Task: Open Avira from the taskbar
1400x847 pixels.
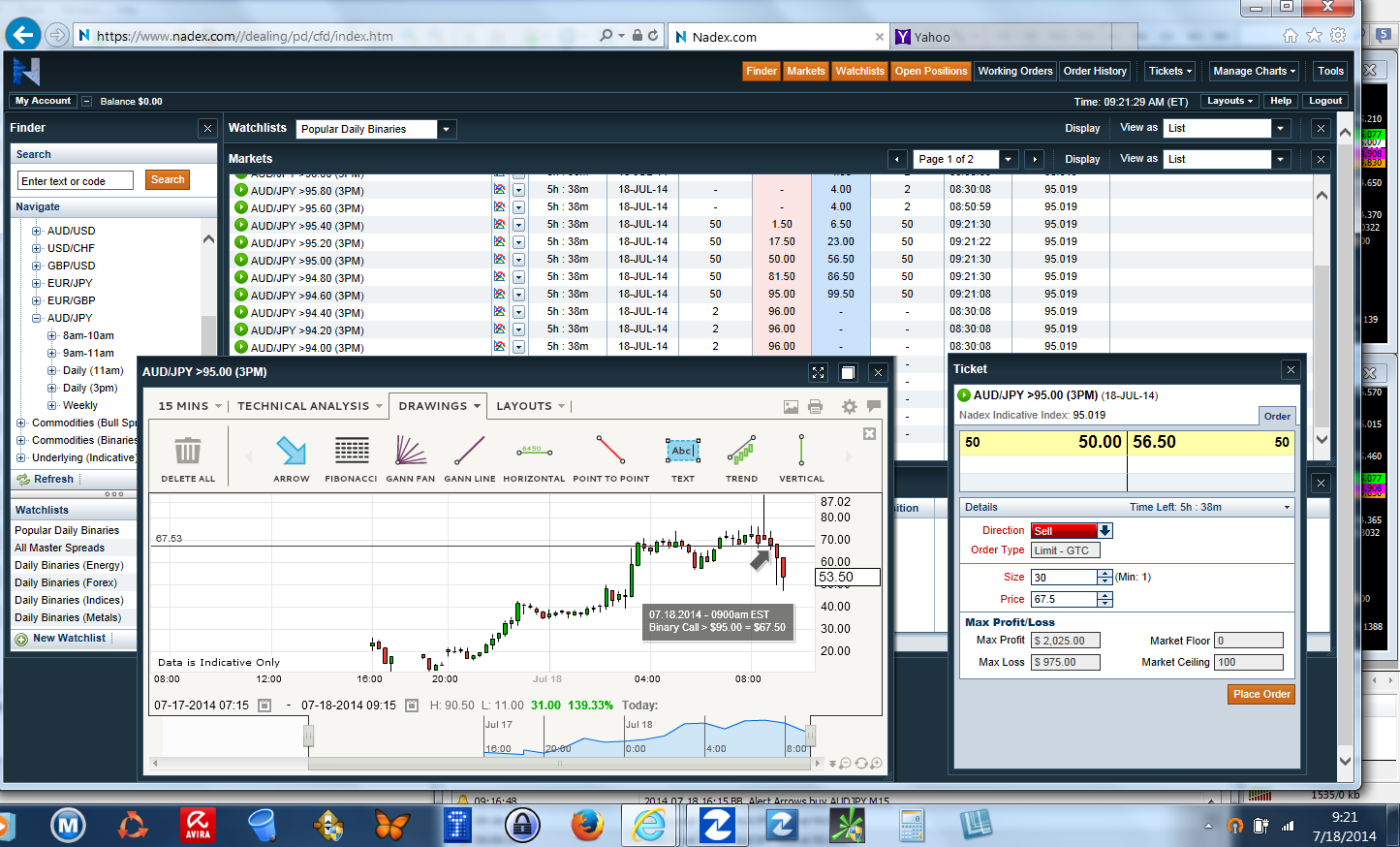Action: pos(198,826)
